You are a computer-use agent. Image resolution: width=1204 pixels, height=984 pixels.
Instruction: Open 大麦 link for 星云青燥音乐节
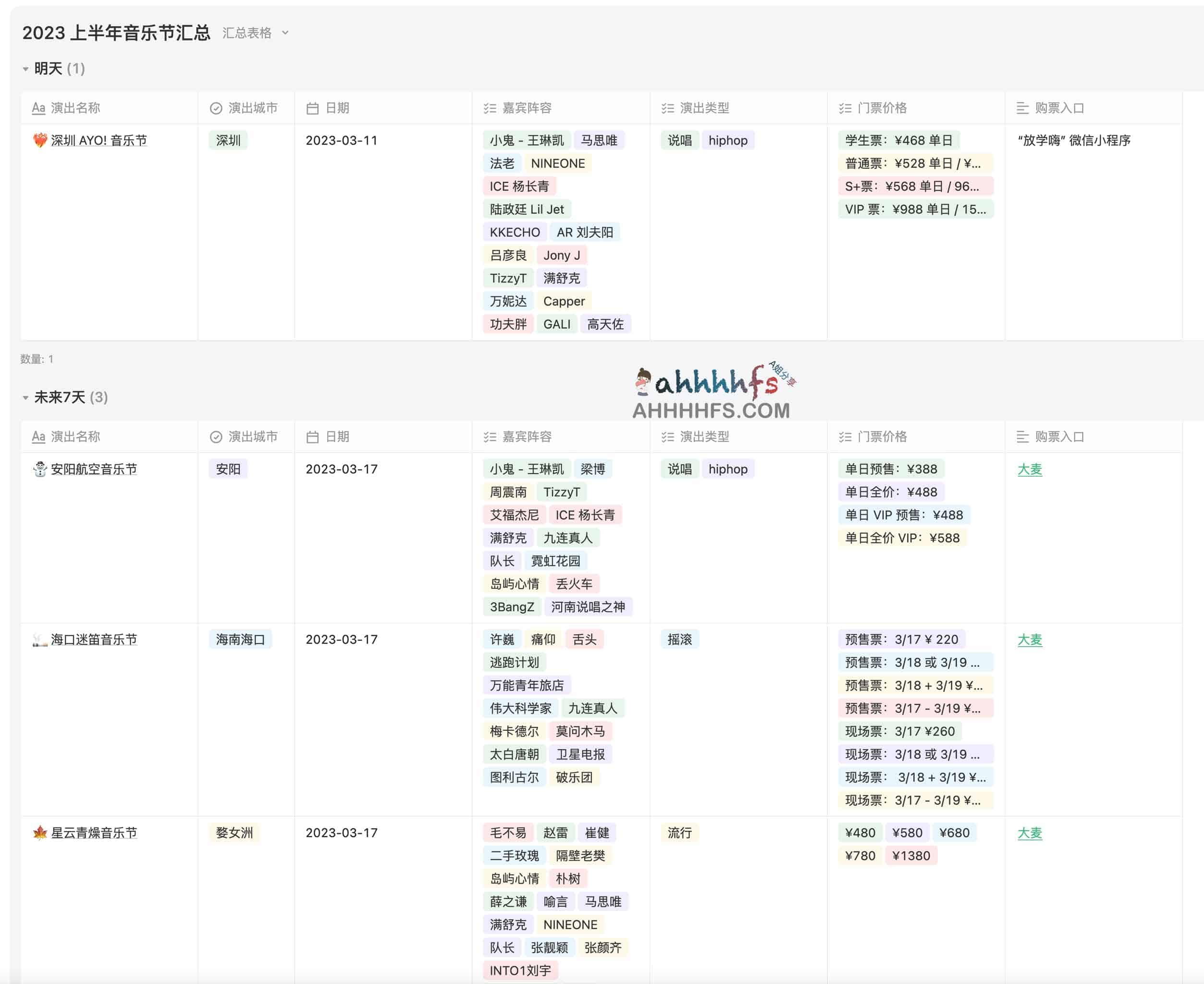pyautogui.click(x=1030, y=833)
